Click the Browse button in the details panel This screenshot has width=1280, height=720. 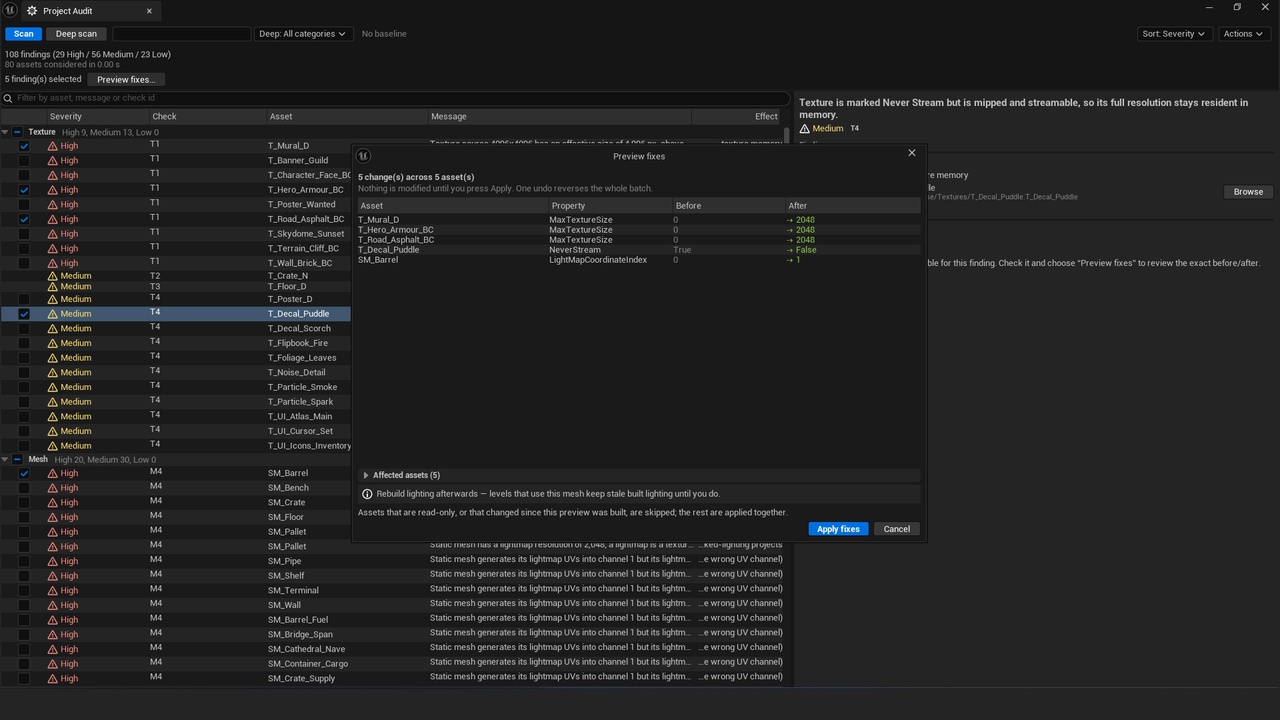pyautogui.click(x=1248, y=192)
